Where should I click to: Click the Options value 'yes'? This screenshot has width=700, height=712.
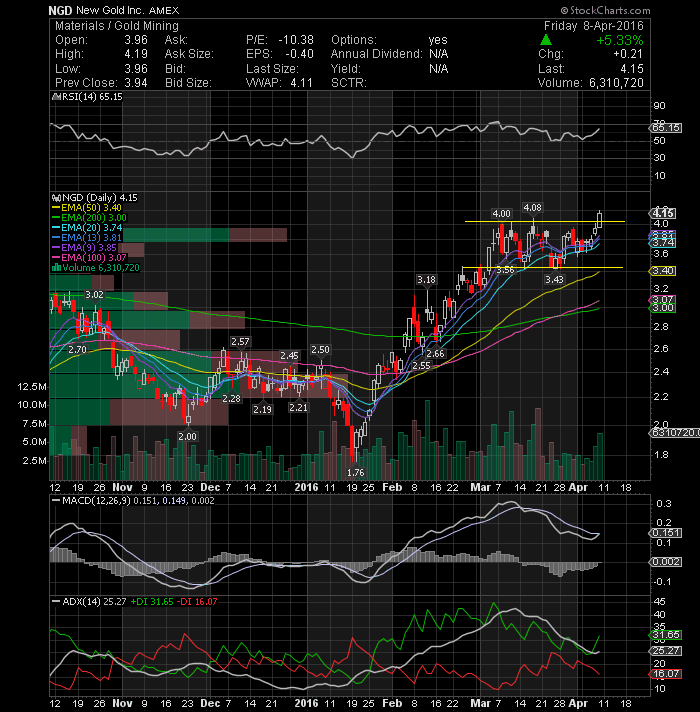coord(438,40)
